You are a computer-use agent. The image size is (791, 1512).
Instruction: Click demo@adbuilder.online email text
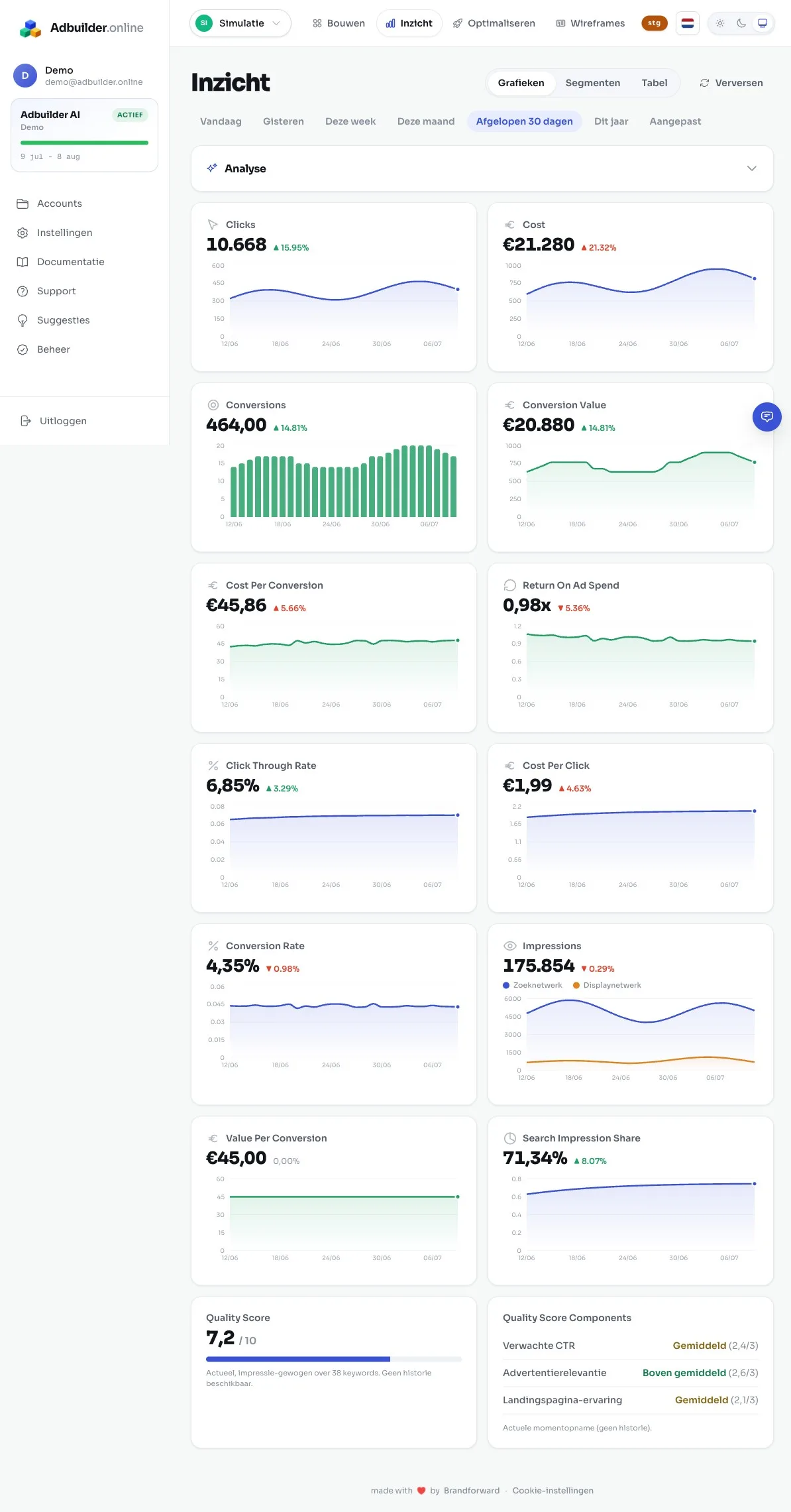click(94, 82)
